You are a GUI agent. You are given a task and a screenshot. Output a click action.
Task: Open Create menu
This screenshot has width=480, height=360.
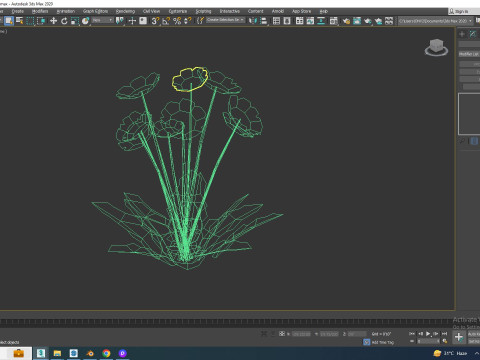click(x=18, y=11)
